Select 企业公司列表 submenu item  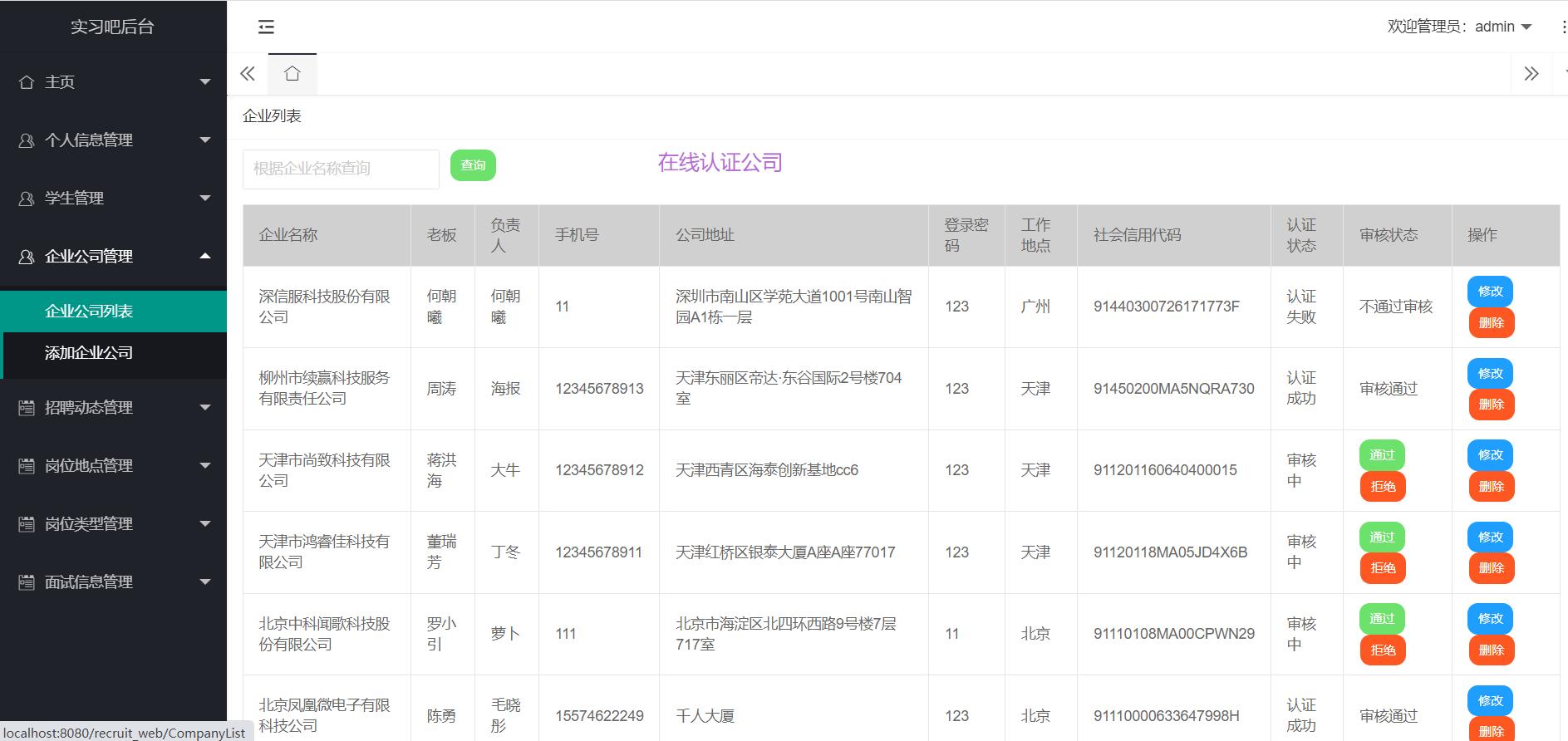(113, 311)
